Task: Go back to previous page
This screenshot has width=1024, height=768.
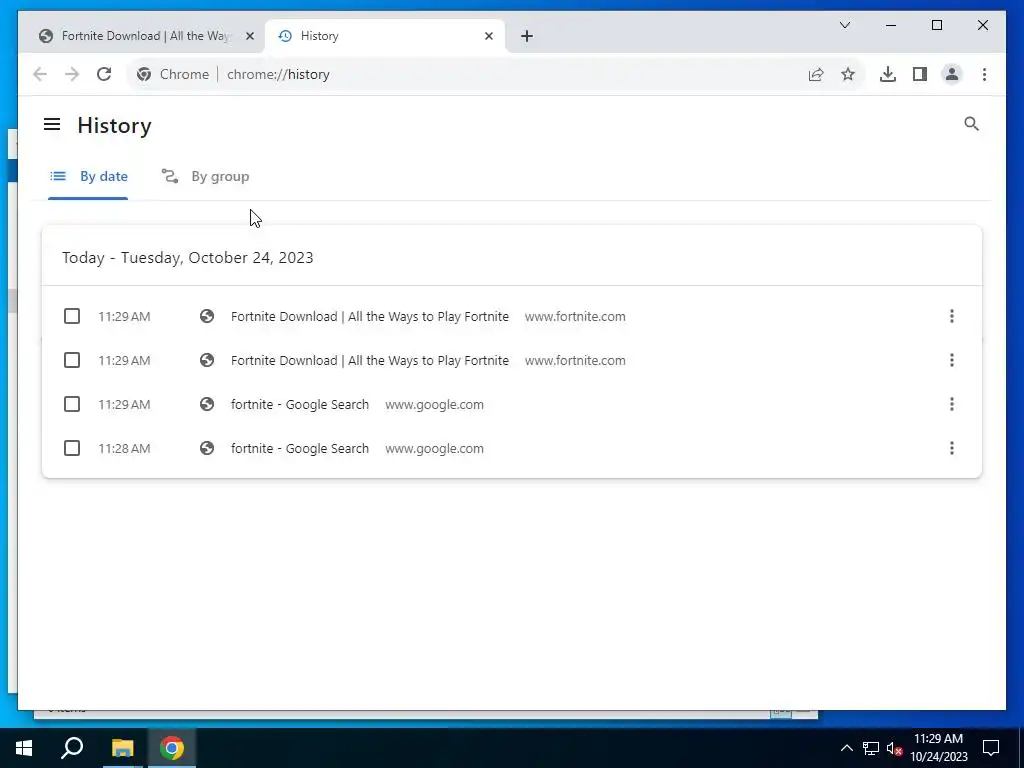Action: tap(40, 74)
